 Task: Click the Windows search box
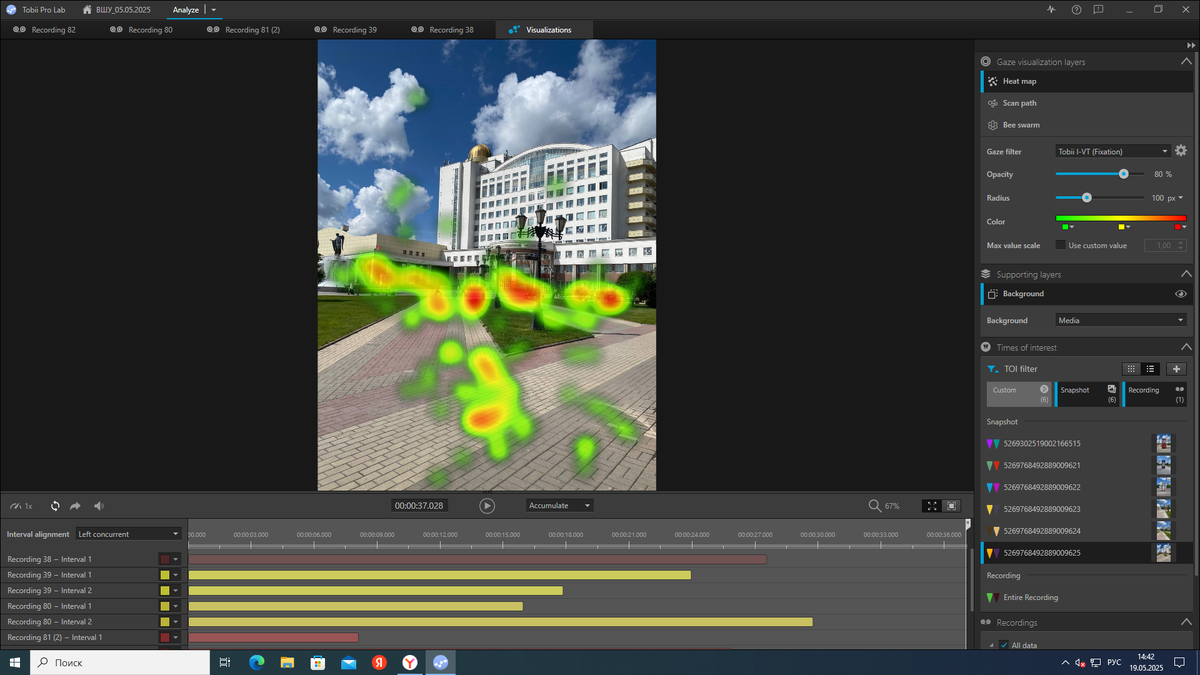click(x=120, y=662)
